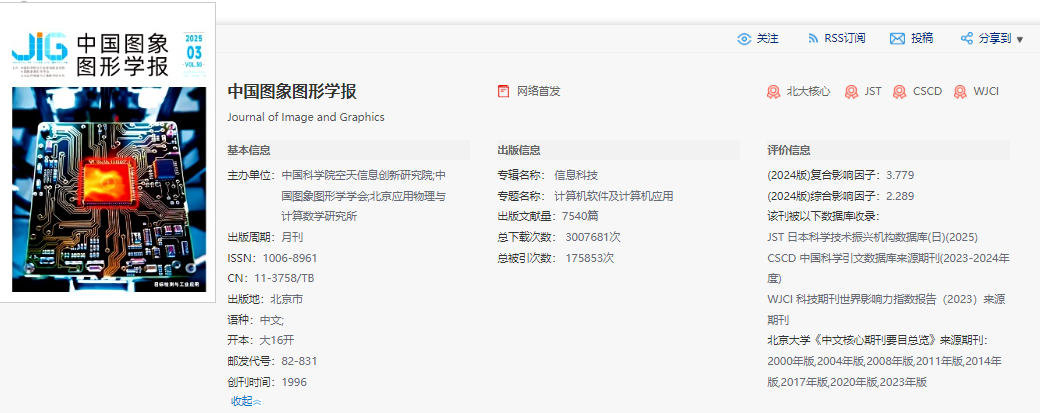Click the CSCD 中国科学引文数据库来源期刊 entry
Image resolution: width=1040 pixels, height=413 pixels.
(888, 268)
